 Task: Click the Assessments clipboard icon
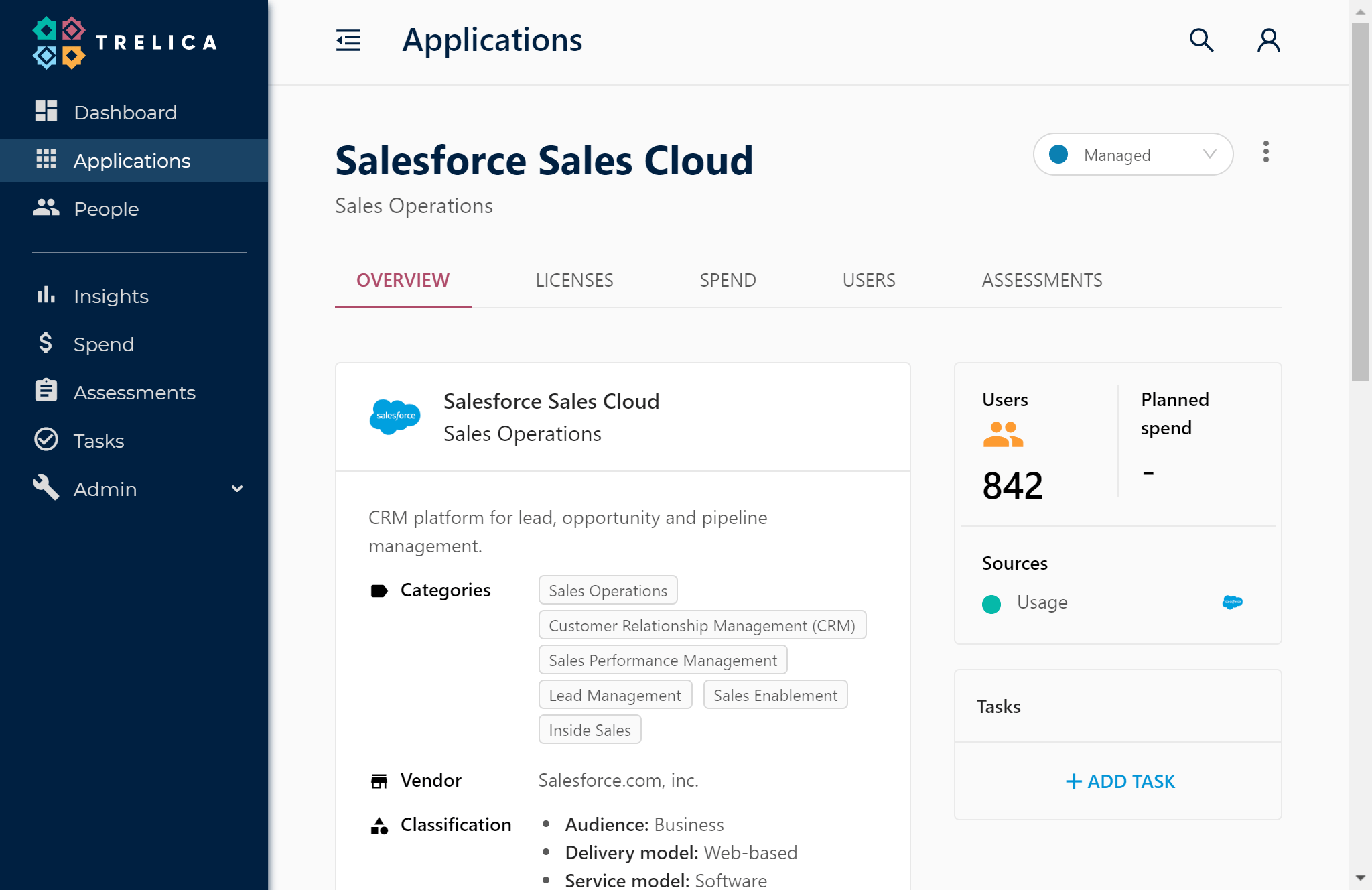pyautogui.click(x=46, y=390)
